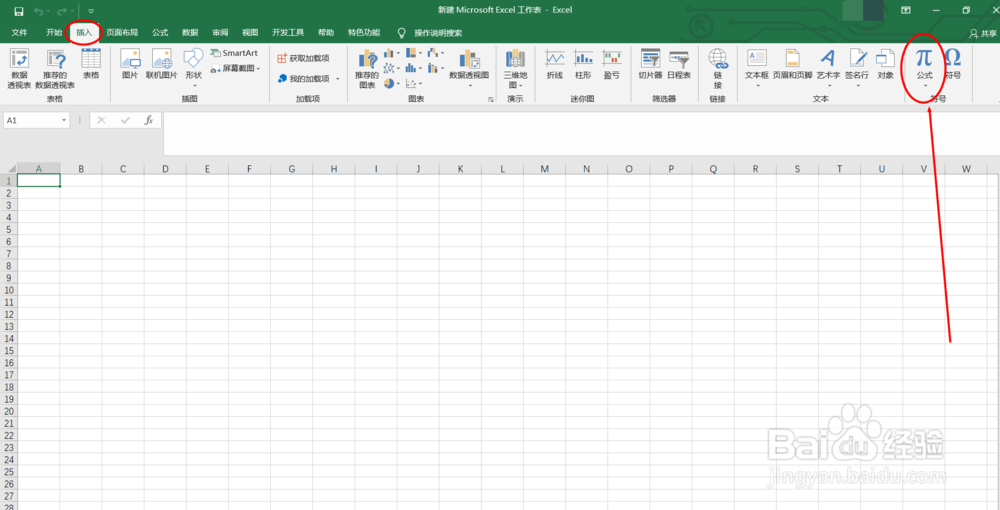Open the scatter or bubble chart dropdown
This screenshot has width=1000, height=510.
click(414, 84)
